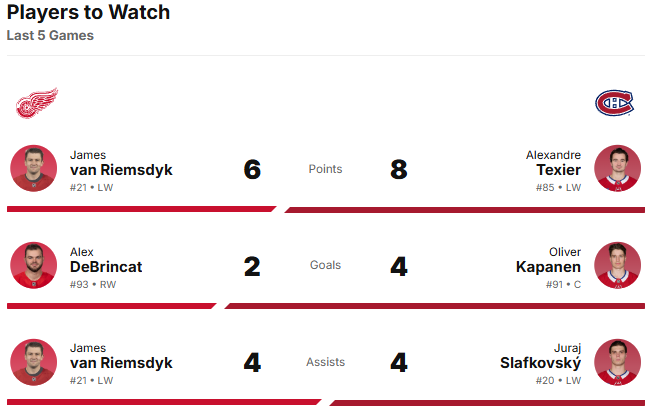This screenshot has width=647, height=413.
Task: Click the Players to Watch heading
Action: pyautogui.click(x=88, y=13)
